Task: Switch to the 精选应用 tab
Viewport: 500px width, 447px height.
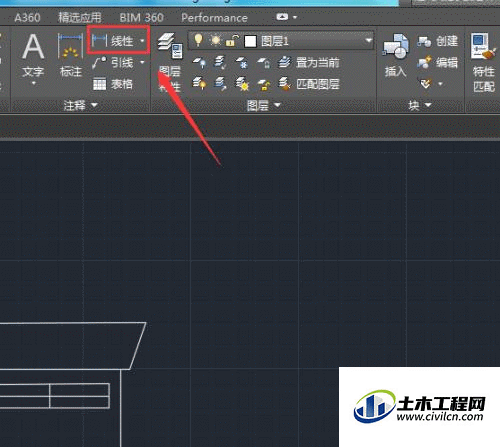Action: click(x=80, y=17)
